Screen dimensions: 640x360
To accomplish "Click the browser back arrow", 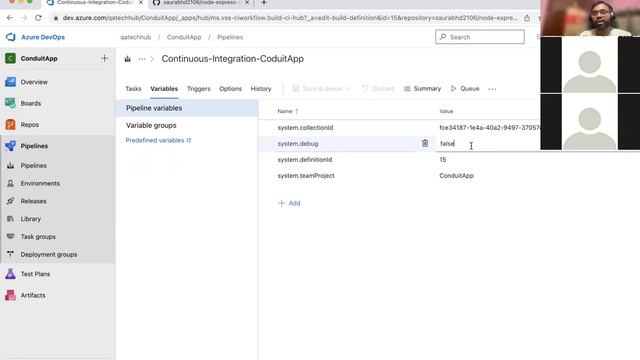I will click(10, 18).
